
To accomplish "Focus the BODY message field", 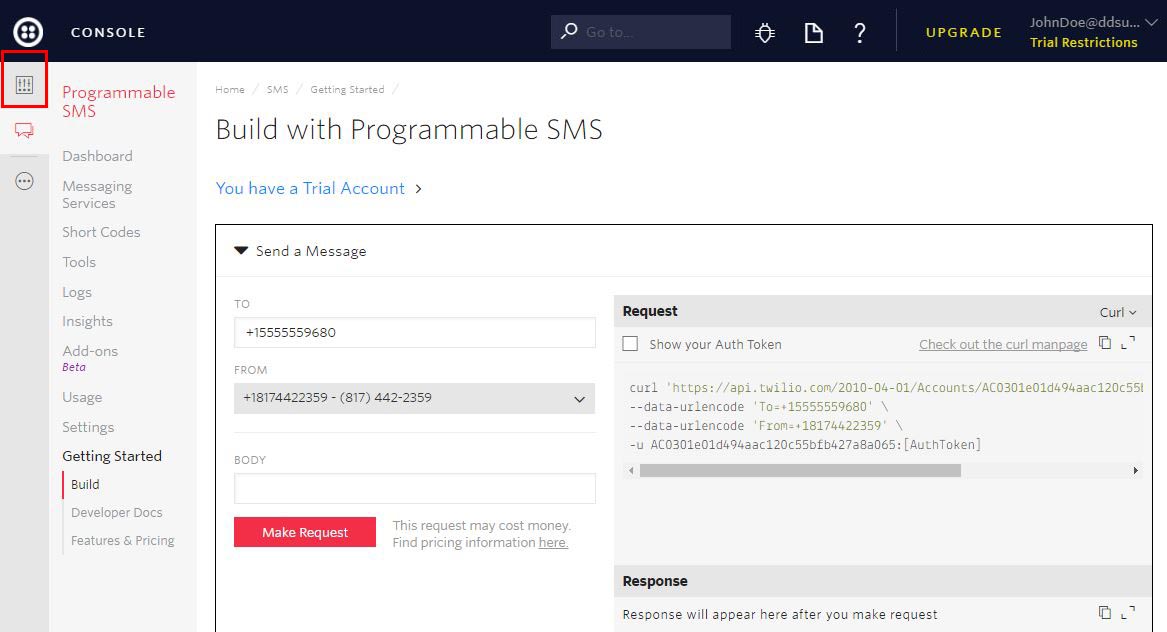I will [415, 488].
